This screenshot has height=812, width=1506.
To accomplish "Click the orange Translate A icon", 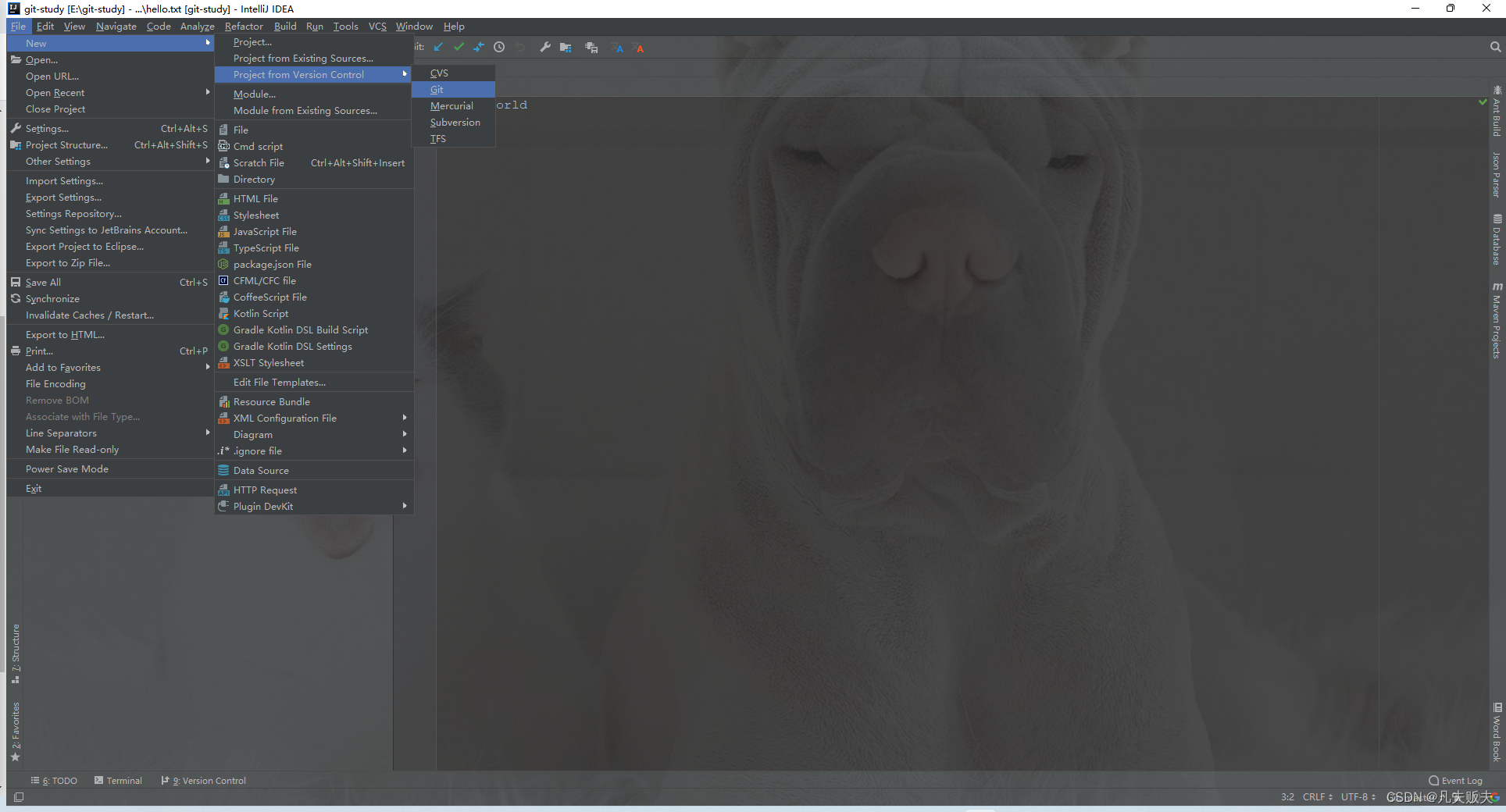I will tap(638, 48).
